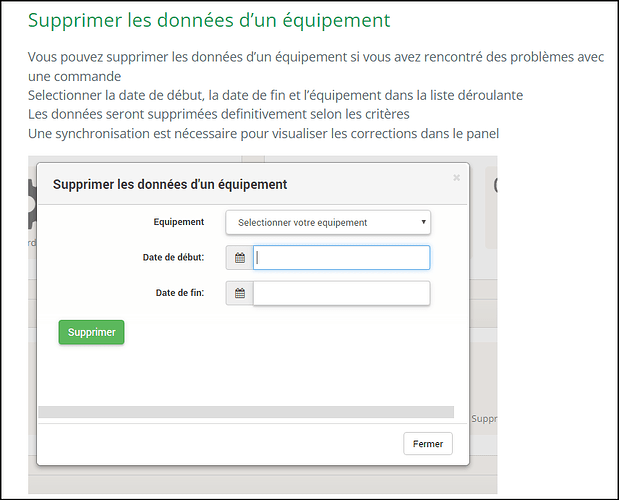Open the Equipement selection dropdown
The width and height of the screenshot is (619, 500).
click(328, 223)
